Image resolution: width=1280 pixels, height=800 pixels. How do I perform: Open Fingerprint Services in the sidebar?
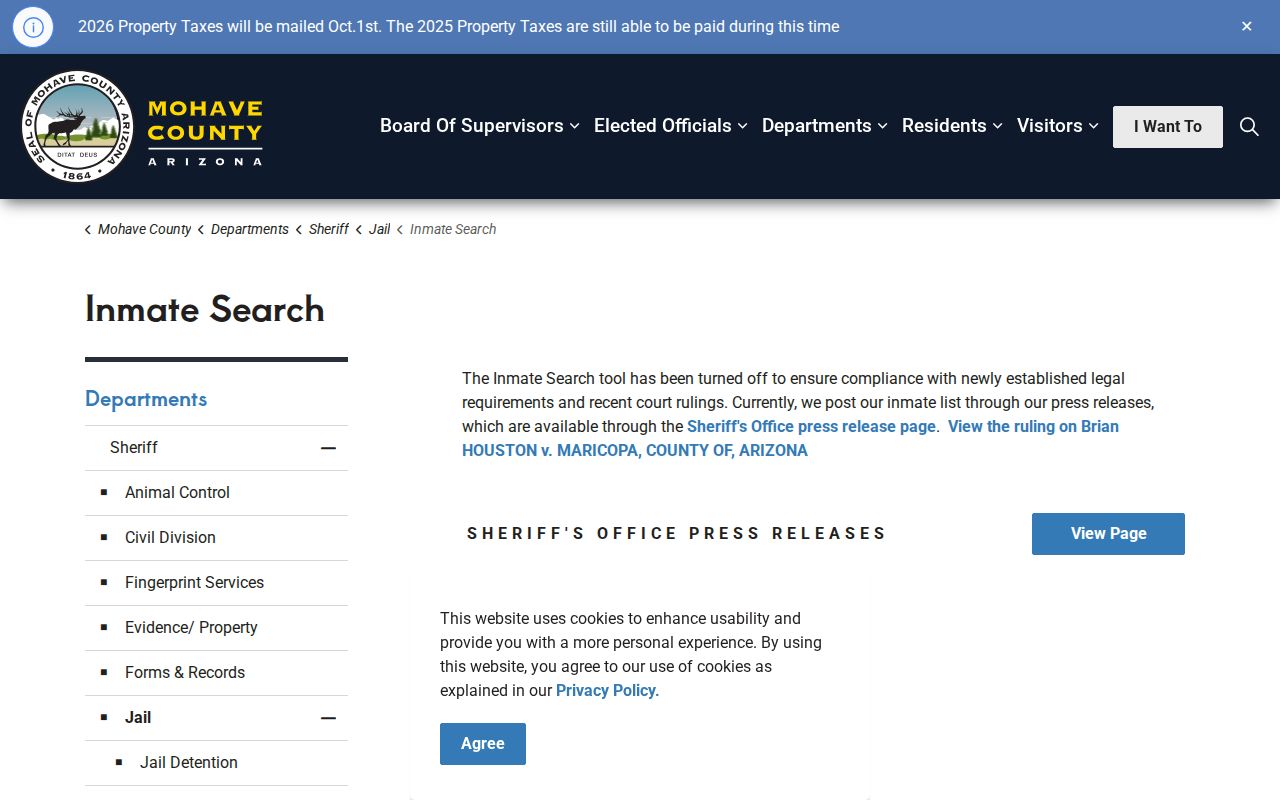pyautogui.click(x=194, y=582)
